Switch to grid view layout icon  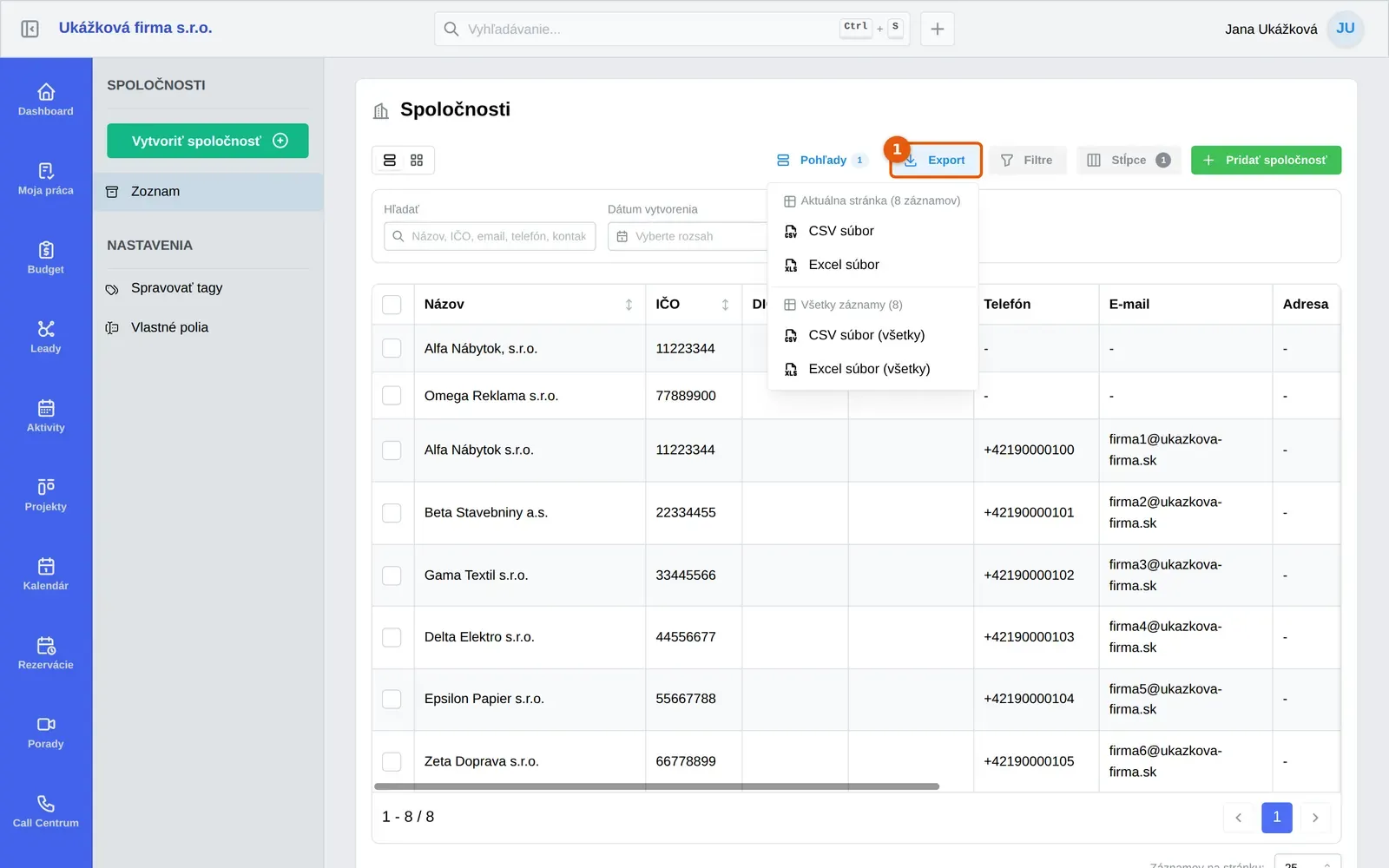[417, 161]
